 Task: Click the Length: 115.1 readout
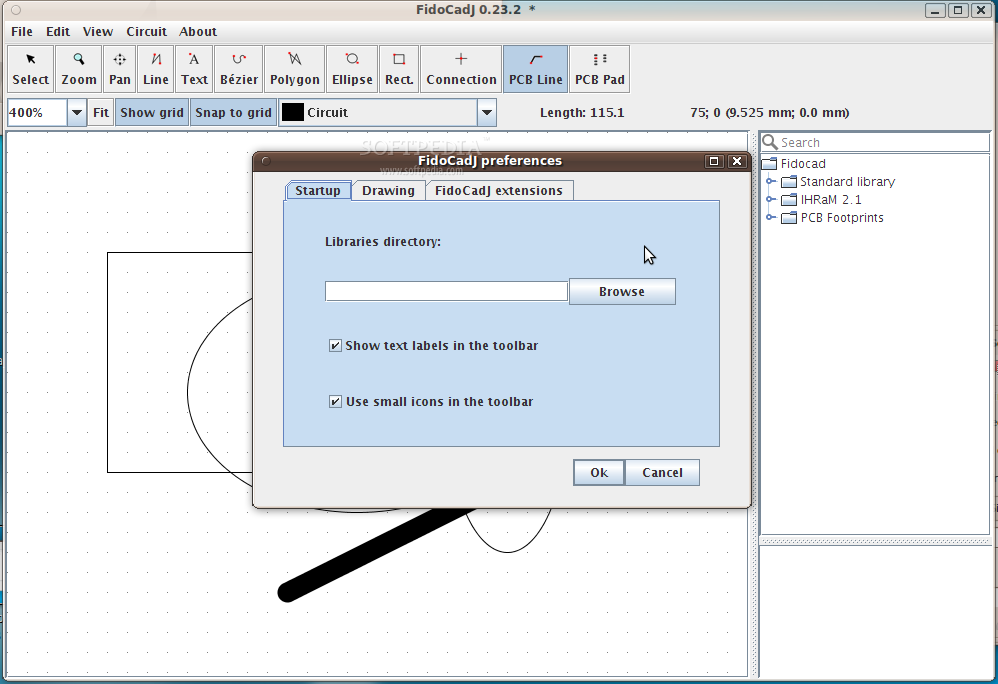point(582,113)
